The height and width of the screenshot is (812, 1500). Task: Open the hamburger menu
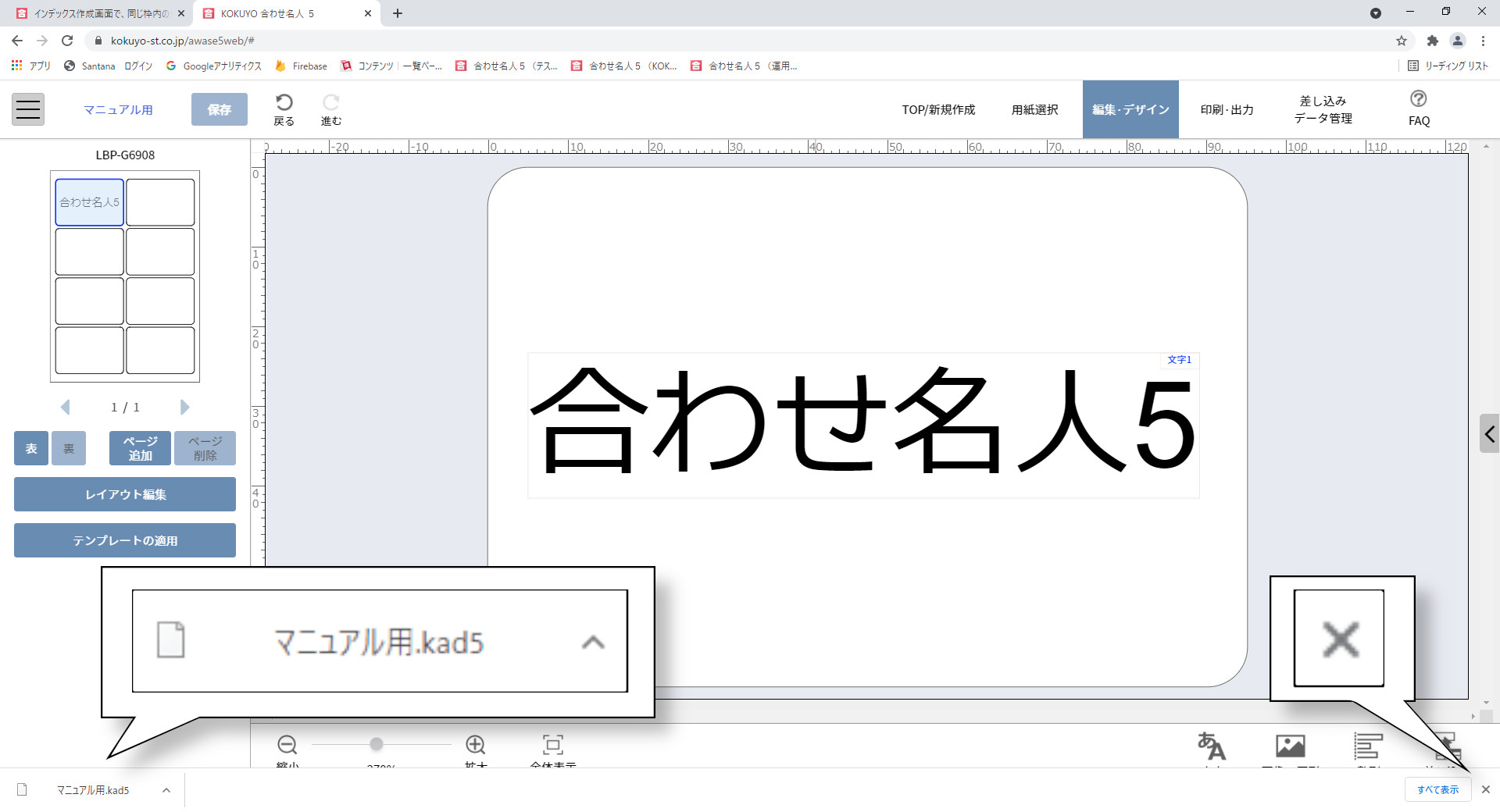(27, 109)
